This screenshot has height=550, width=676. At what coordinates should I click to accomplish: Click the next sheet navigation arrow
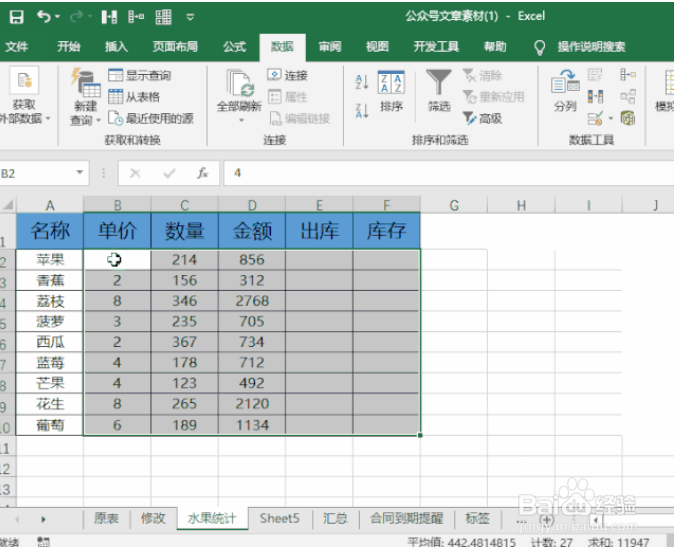click(x=43, y=519)
